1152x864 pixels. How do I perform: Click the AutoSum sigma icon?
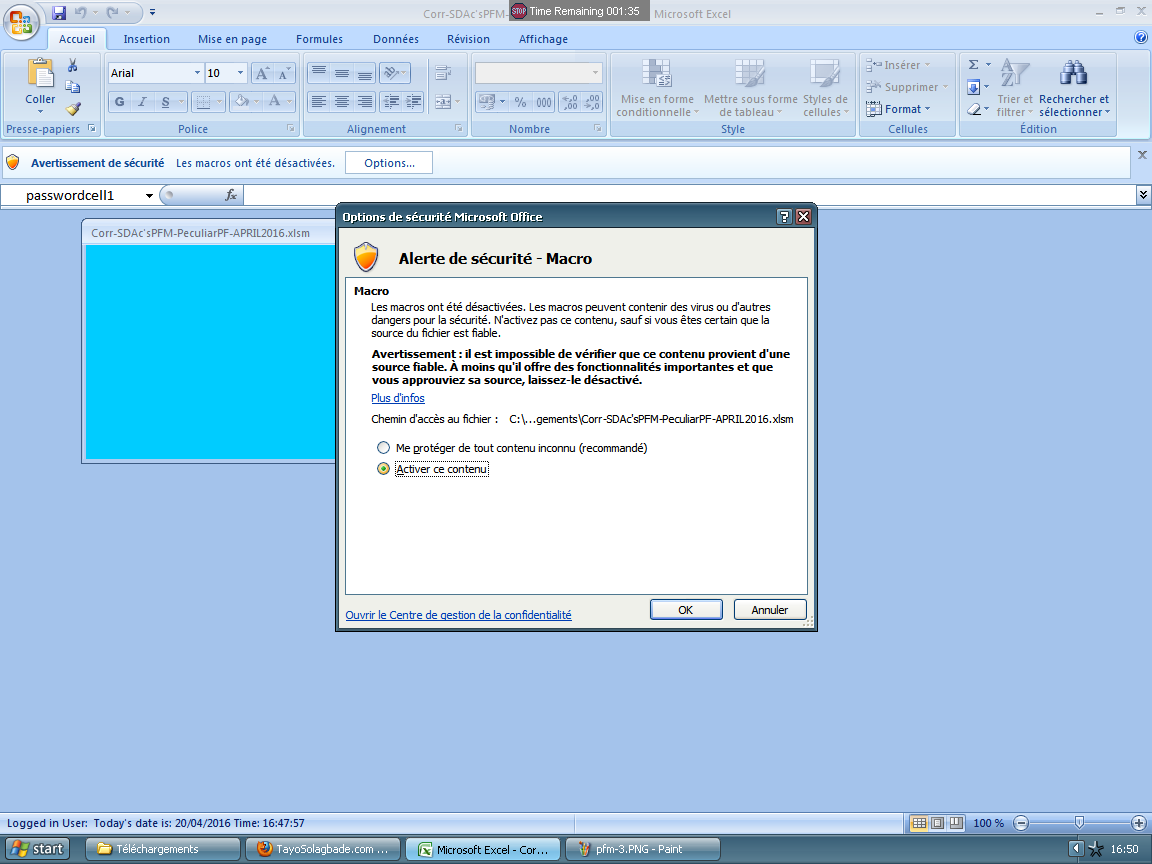[973, 65]
